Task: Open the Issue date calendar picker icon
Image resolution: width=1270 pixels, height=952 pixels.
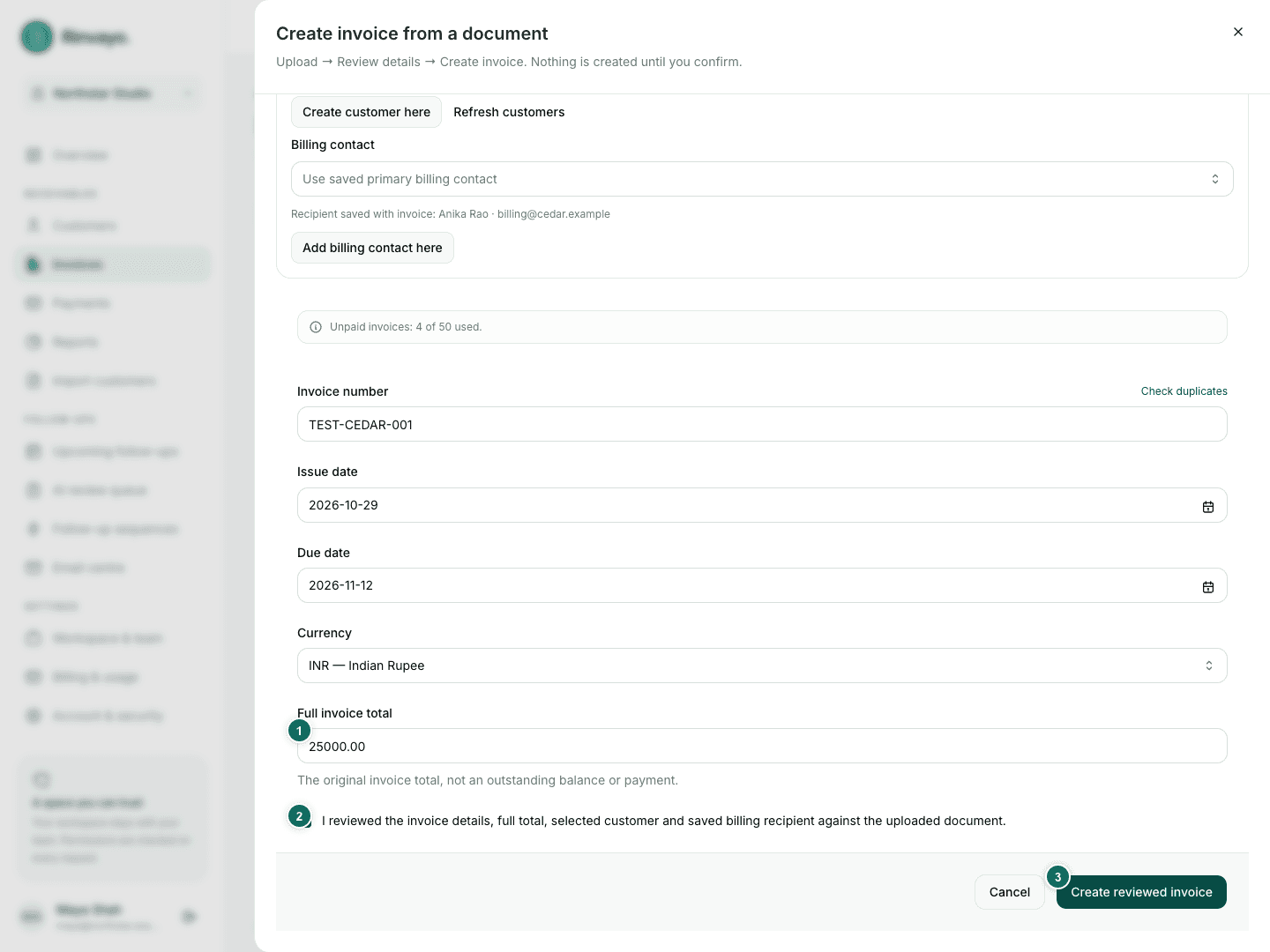Action: pos(1208,506)
